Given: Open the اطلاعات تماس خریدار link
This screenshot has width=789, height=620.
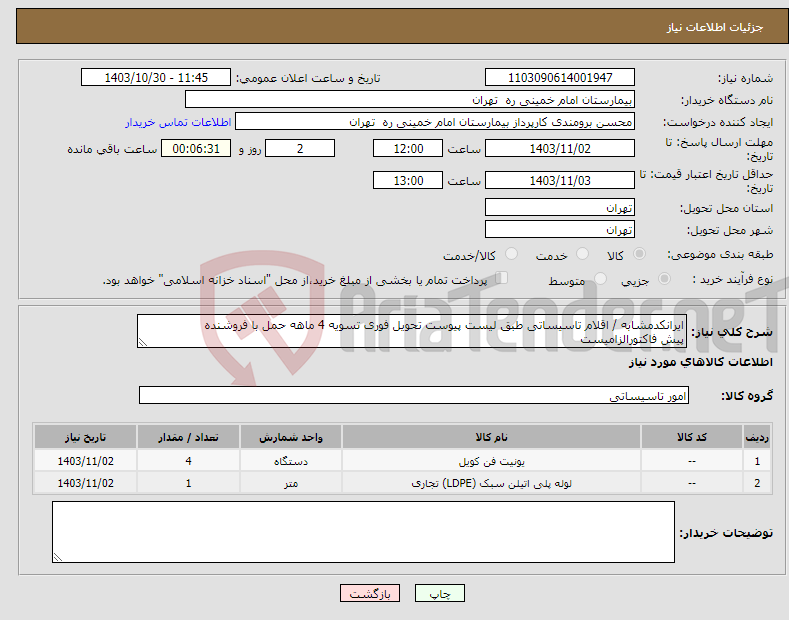Looking at the screenshot, I should [x=178, y=122].
